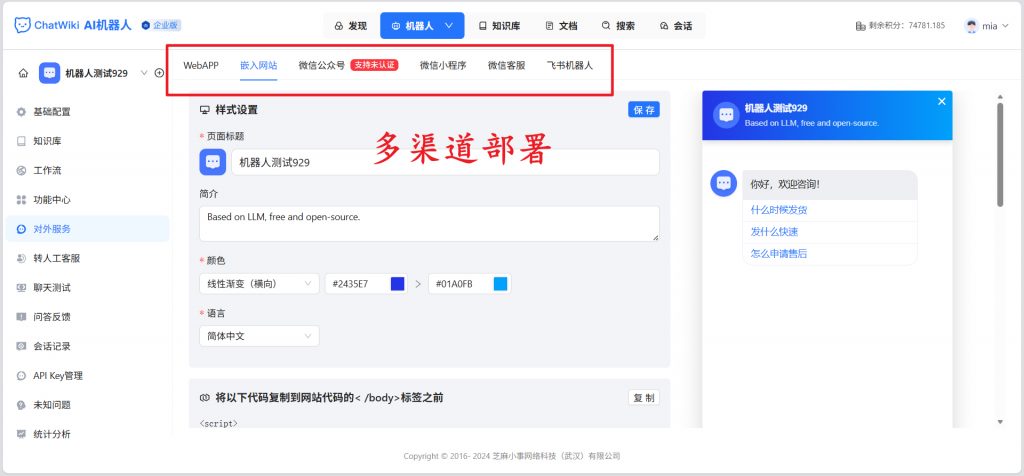The image size is (1024, 476).
Task: Open the 会话 top navigation item
Action: pyautogui.click(x=676, y=26)
